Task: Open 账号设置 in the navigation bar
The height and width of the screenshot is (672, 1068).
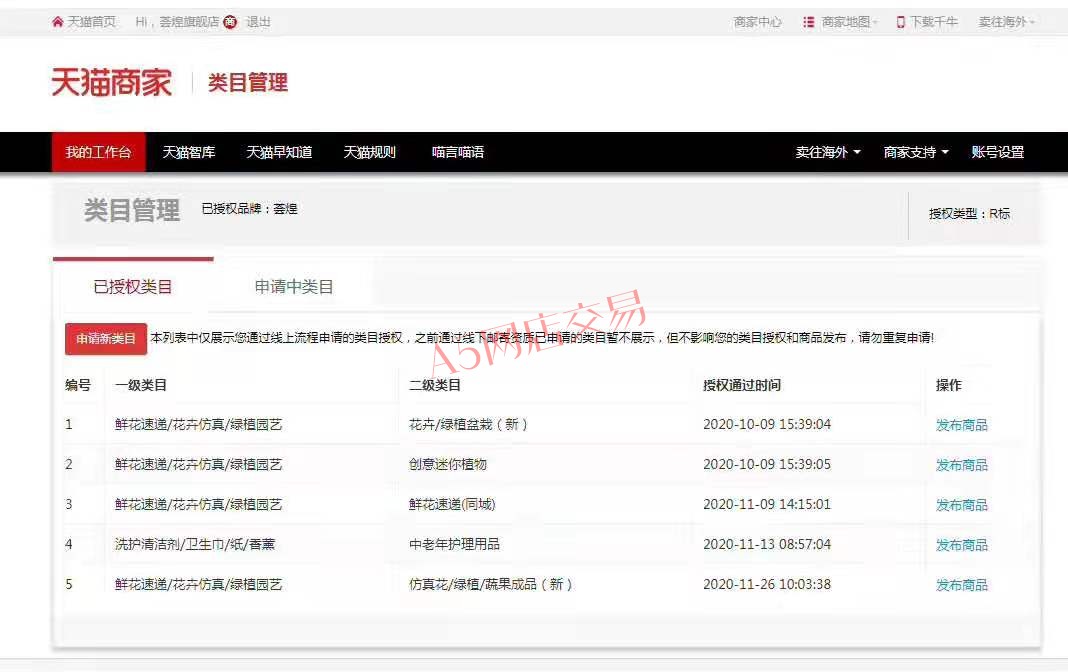Action: click(x=998, y=152)
